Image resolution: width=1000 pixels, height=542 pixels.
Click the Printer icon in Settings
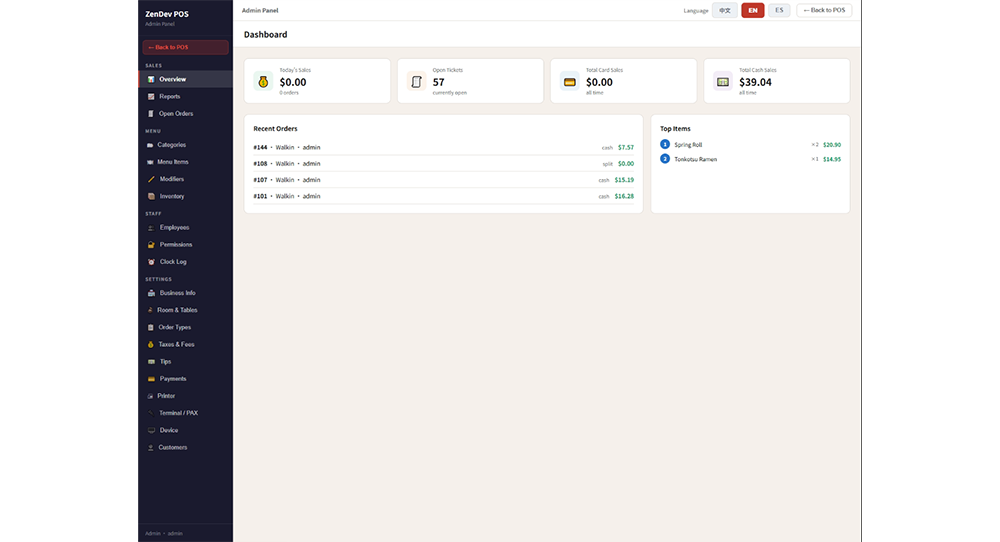151,396
